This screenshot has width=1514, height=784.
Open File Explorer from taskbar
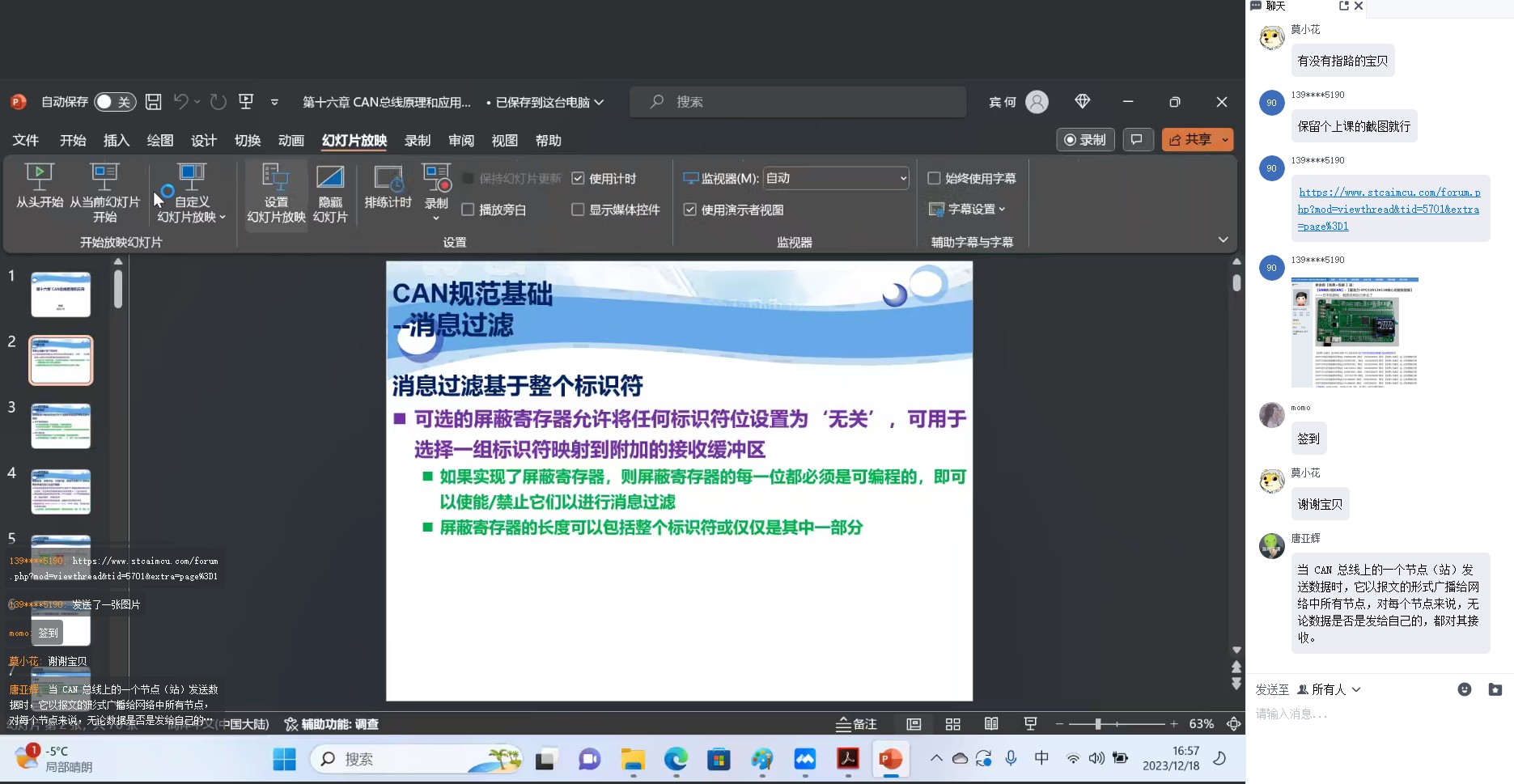click(x=633, y=759)
